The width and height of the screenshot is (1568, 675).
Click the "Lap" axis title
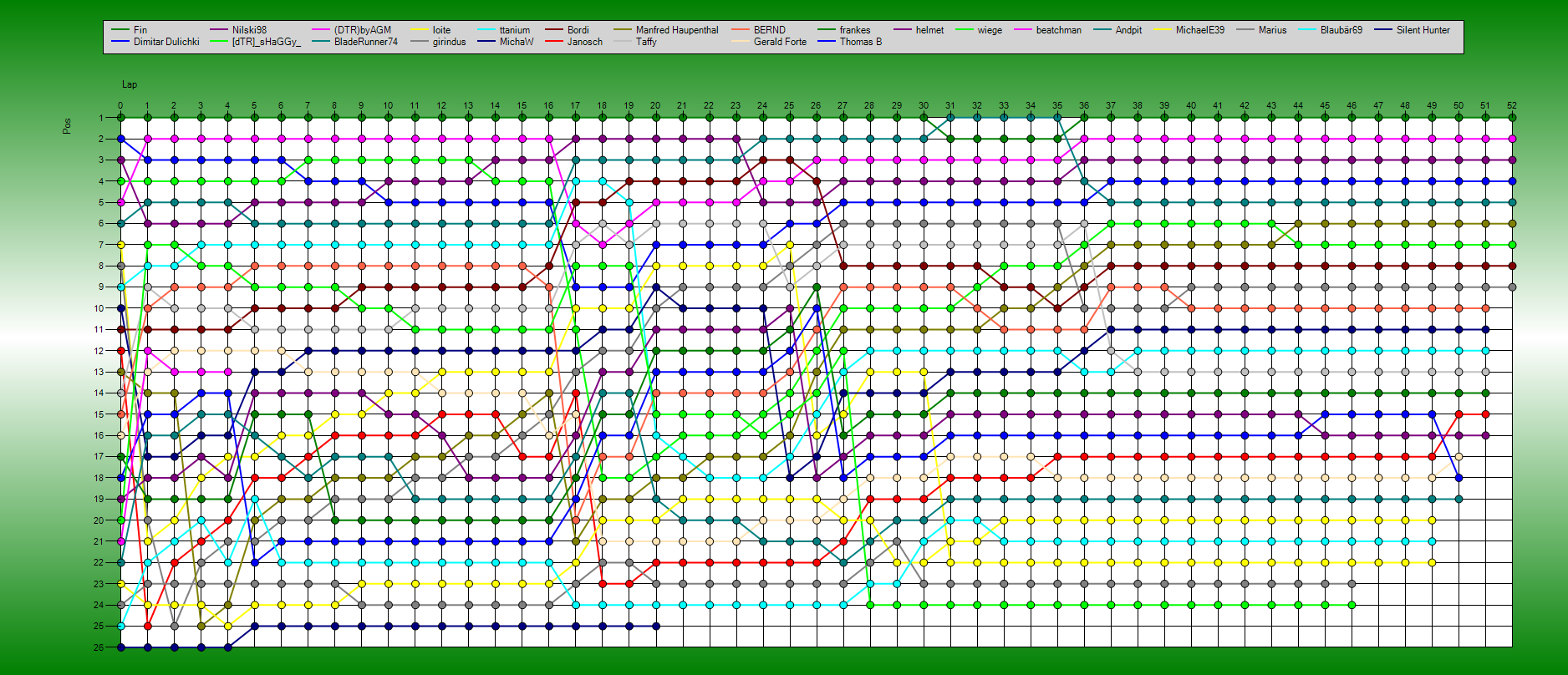tap(130, 84)
